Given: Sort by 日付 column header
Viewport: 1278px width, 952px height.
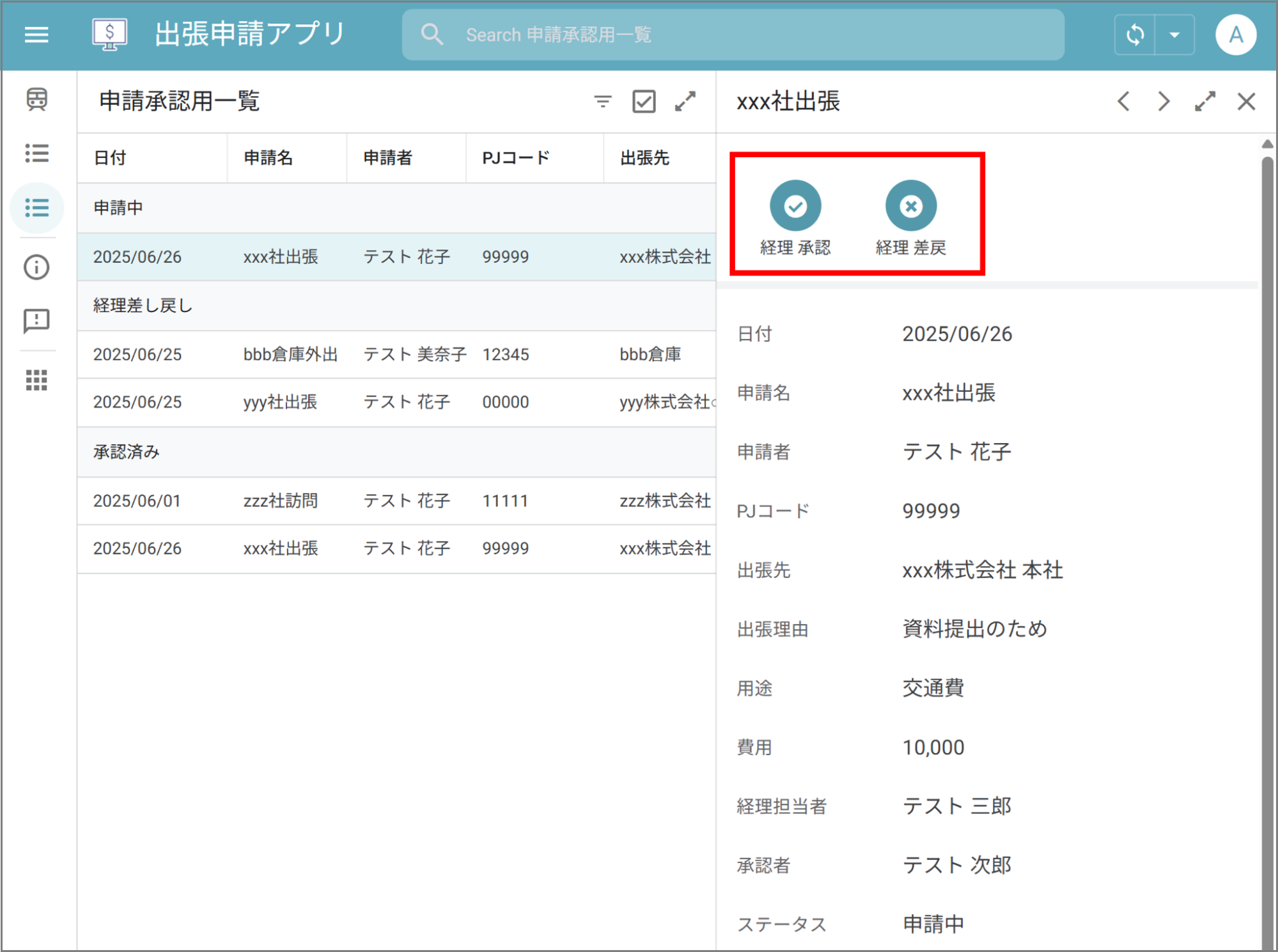Looking at the screenshot, I should pos(110,158).
